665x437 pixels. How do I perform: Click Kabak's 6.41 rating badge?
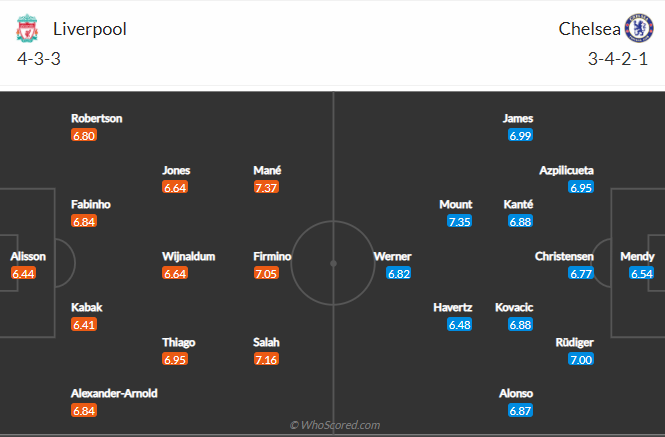click(84, 325)
